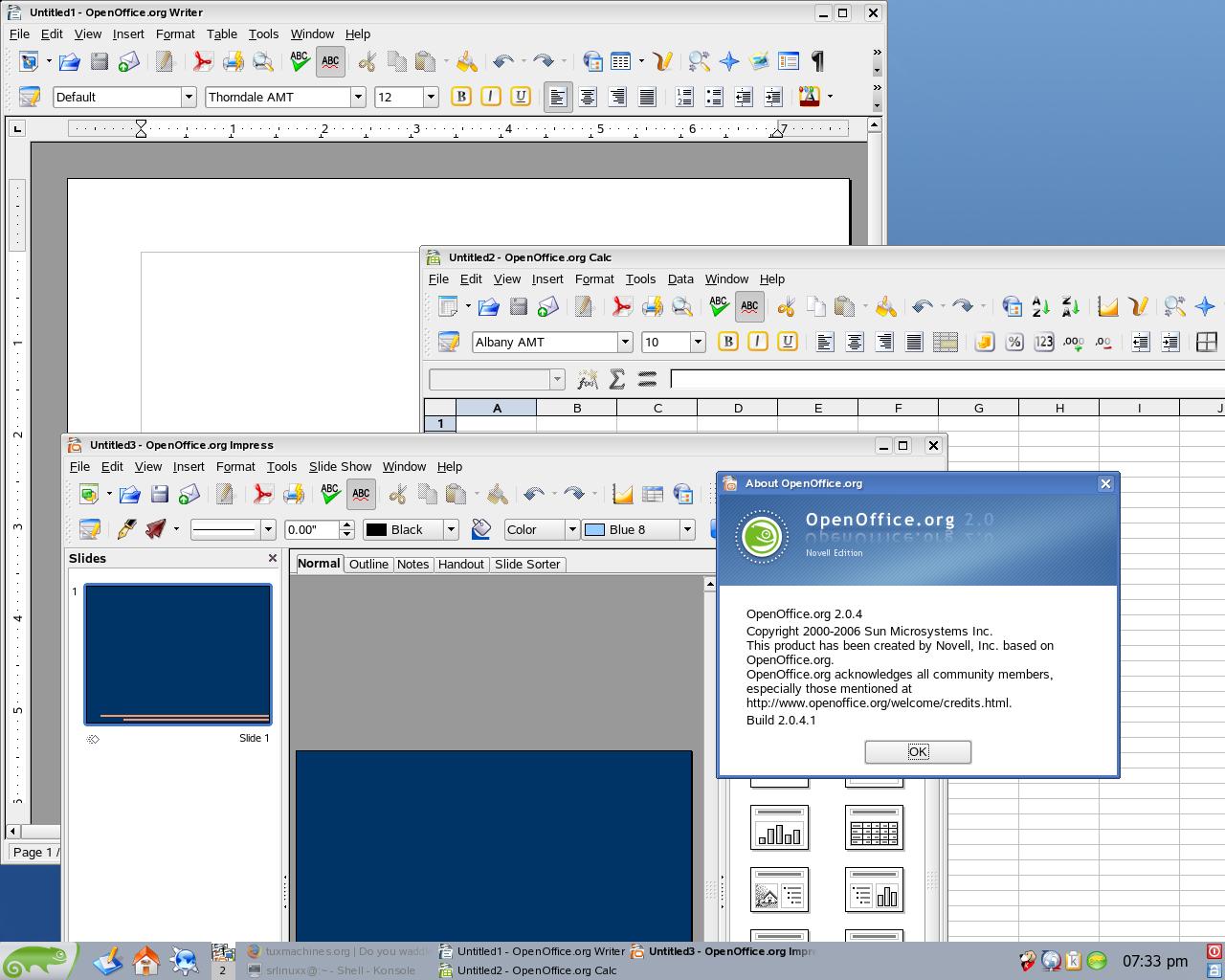Insert a table in Writer
This screenshot has width=1225, height=980.
[621, 62]
